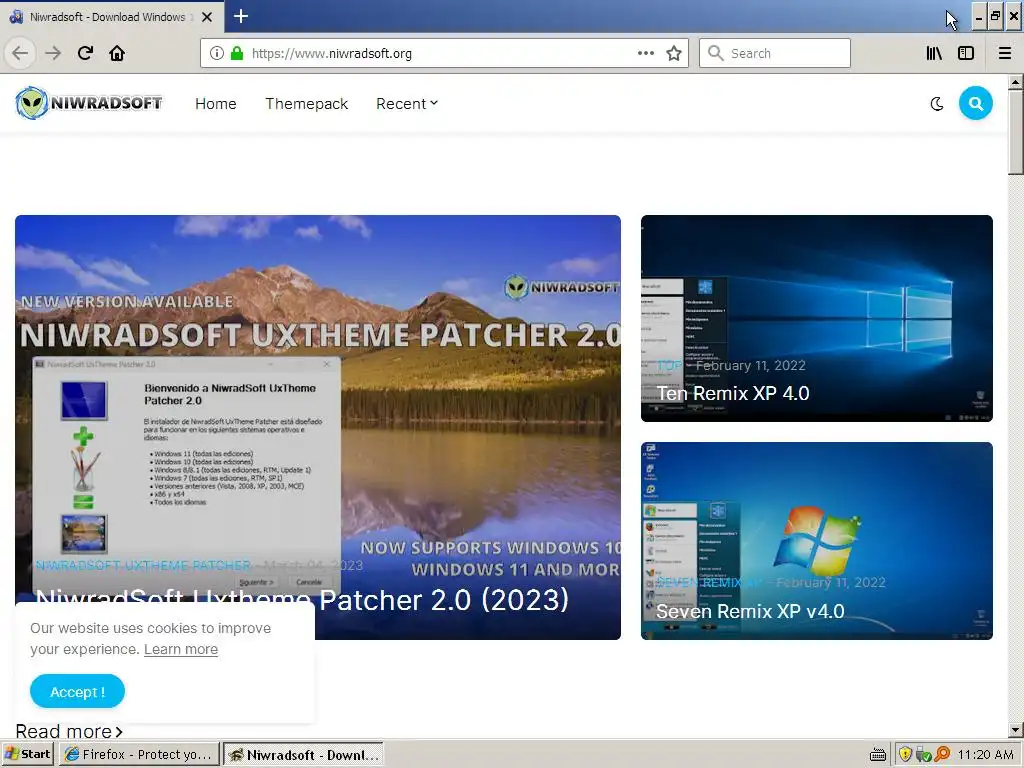Toggle dark mode moon icon
This screenshot has width=1024, height=768.
tap(937, 103)
